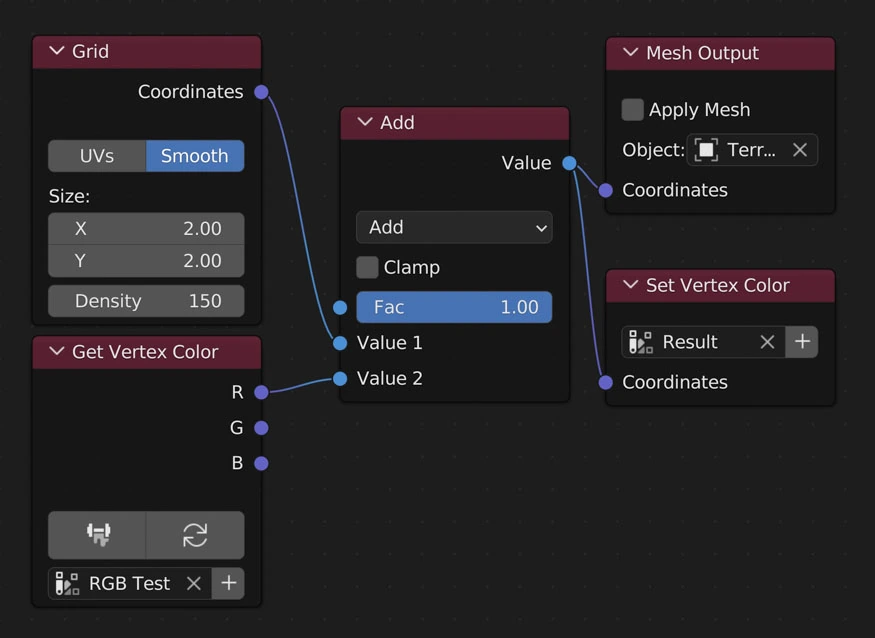
Task: Click the Density value field
Action: (x=146, y=301)
